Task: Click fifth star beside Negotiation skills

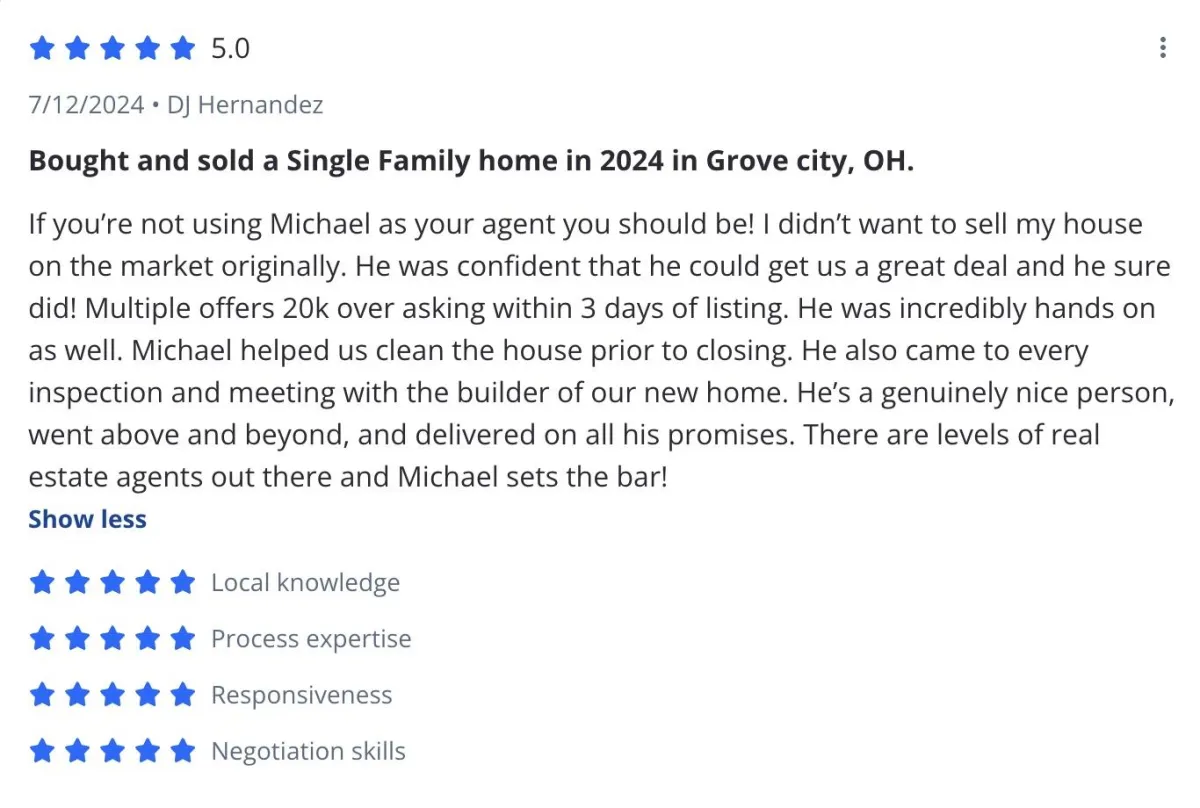Action: coord(182,751)
